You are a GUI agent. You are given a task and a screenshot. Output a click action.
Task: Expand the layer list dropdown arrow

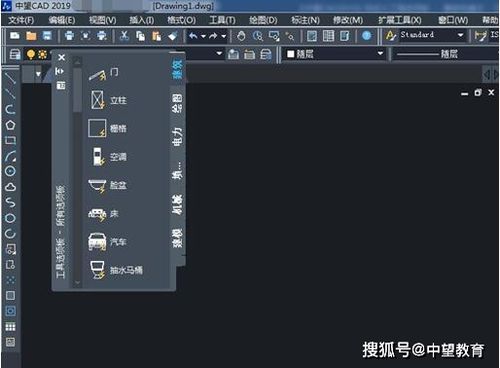point(219,53)
